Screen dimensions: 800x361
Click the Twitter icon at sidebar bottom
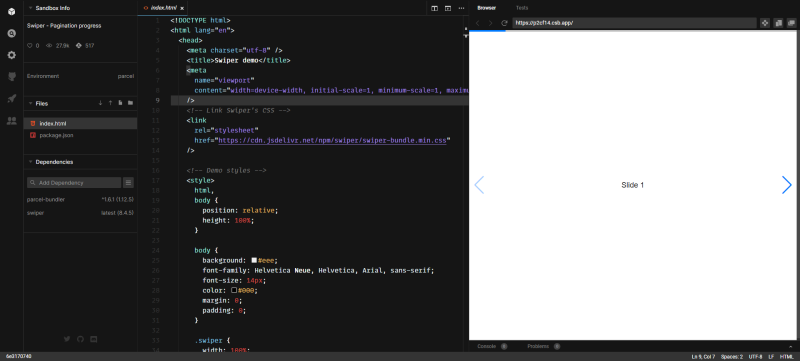pyautogui.click(x=67, y=339)
